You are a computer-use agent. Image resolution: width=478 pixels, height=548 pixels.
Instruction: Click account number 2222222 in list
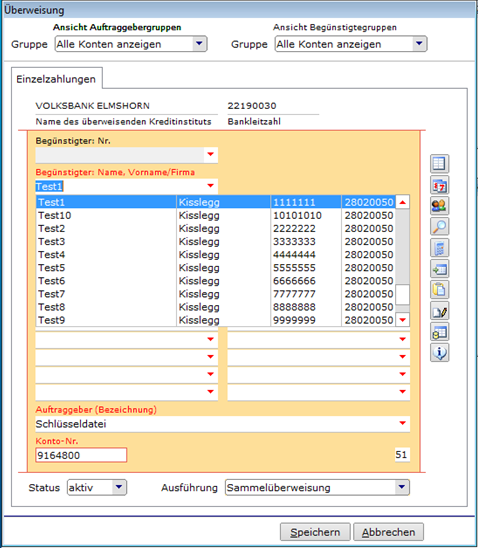pos(294,228)
